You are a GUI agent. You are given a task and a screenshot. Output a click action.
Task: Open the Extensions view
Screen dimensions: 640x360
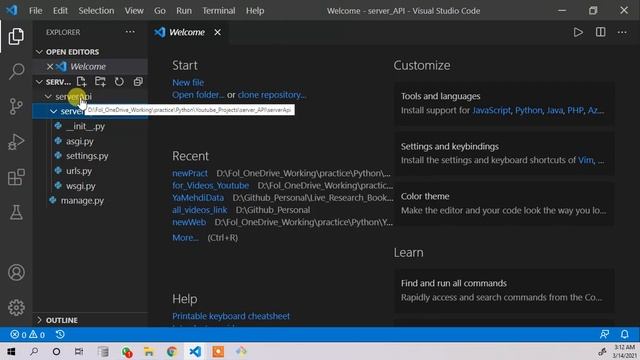[x=16, y=177]
